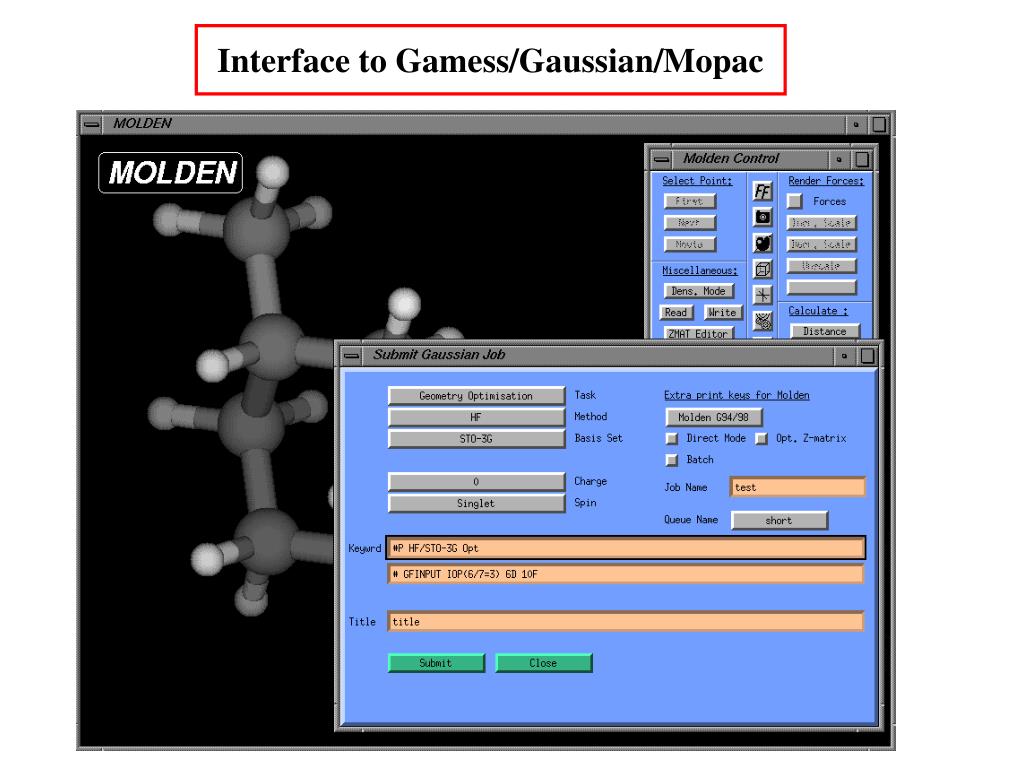Open the Geometry Optimisation task selector
The width and height of the screenshot is (1024, 768).
(476, 396)
